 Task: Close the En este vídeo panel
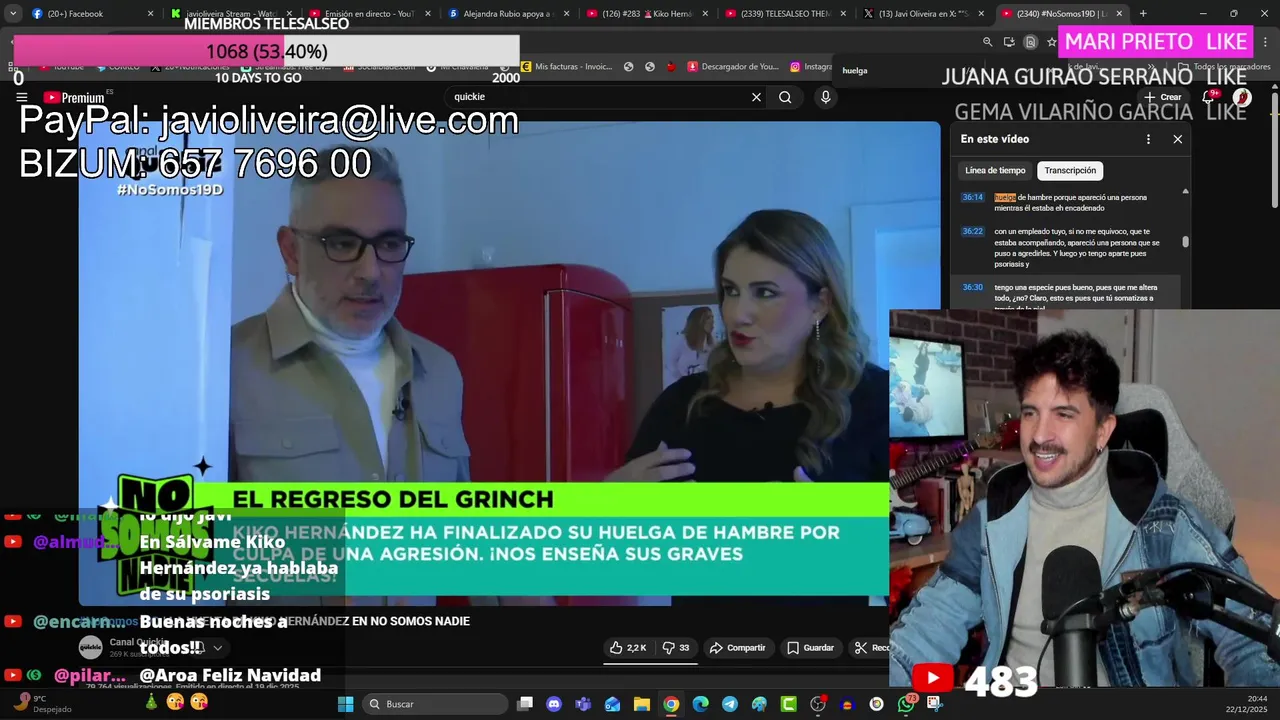(x=1177, y=139)
